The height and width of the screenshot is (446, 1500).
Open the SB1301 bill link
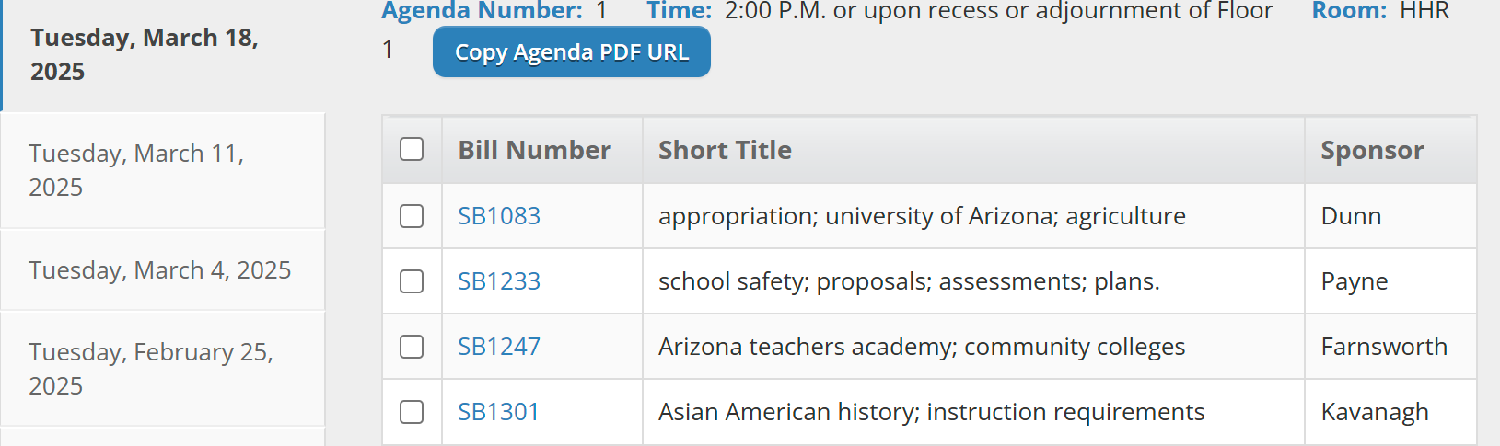pos(498,412)
